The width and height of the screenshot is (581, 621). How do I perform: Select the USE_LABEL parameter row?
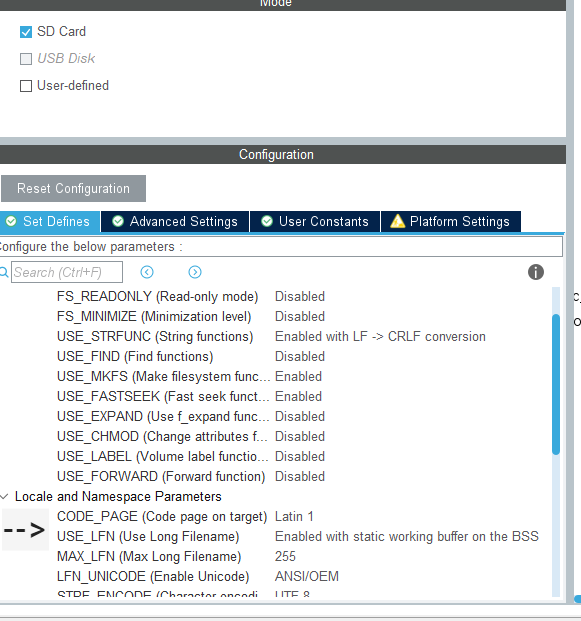(163, 457)
